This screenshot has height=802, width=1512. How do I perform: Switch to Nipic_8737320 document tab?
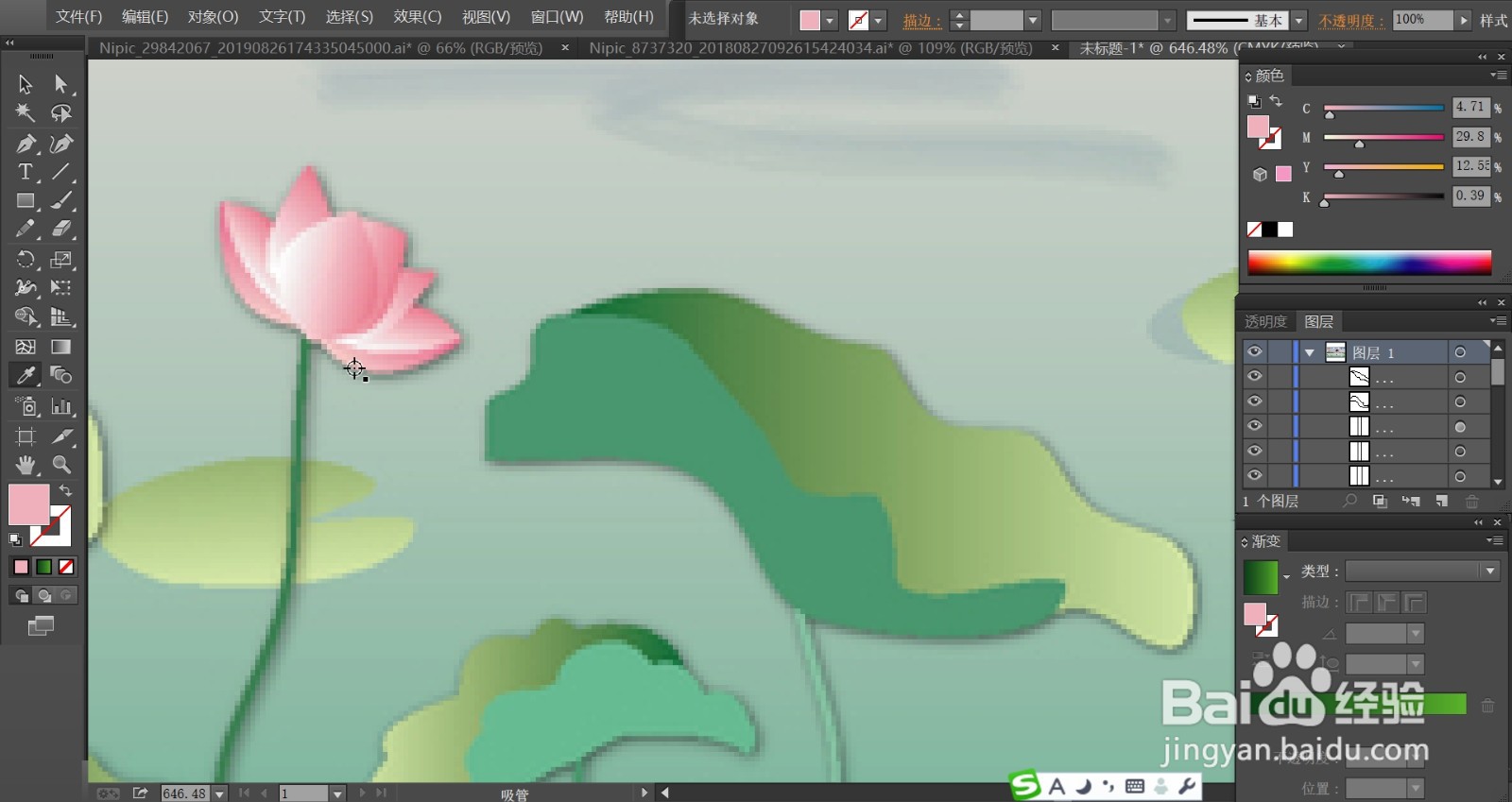pos(810,47)
